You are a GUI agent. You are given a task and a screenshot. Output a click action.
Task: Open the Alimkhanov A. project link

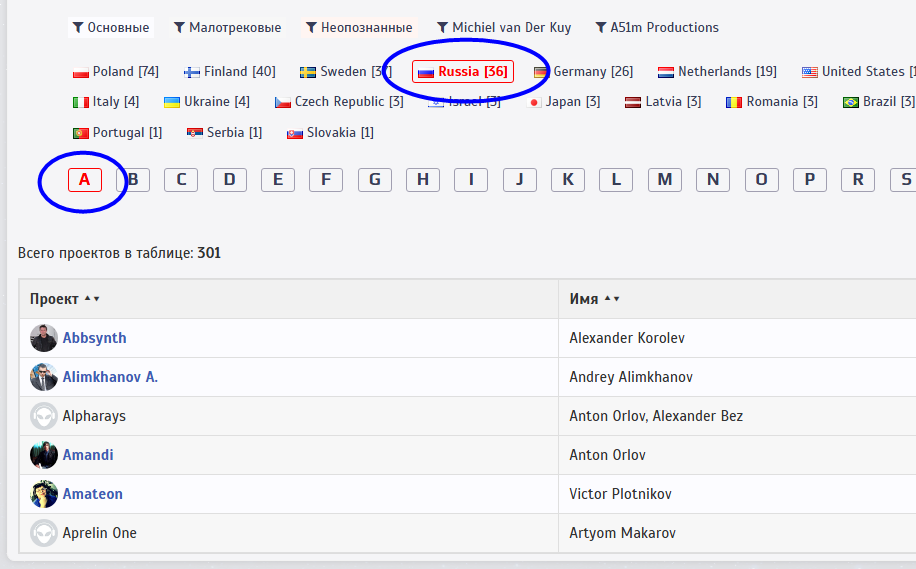click(x=110, y=377)
